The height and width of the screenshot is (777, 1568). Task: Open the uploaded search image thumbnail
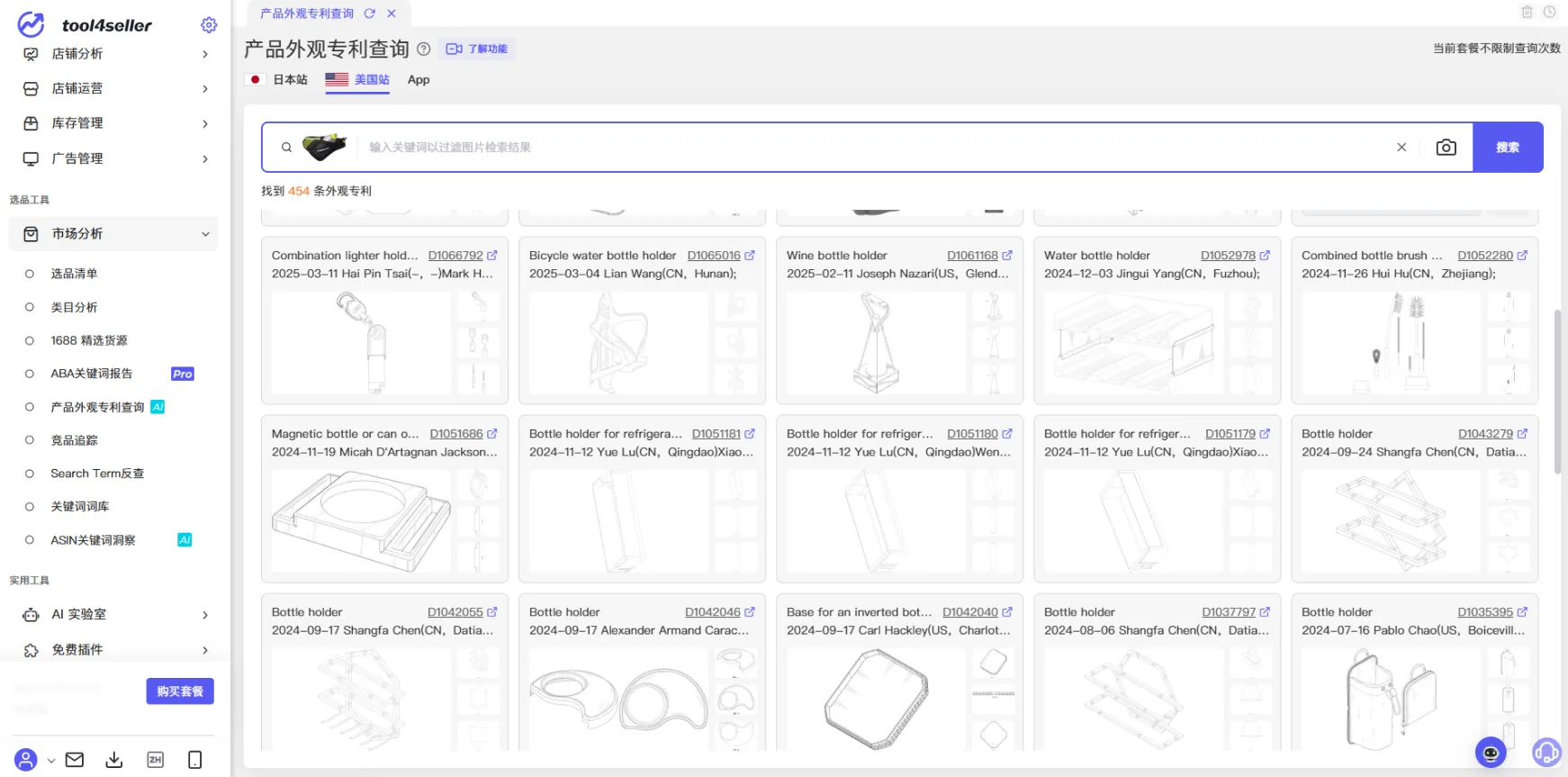pos(325,146)
